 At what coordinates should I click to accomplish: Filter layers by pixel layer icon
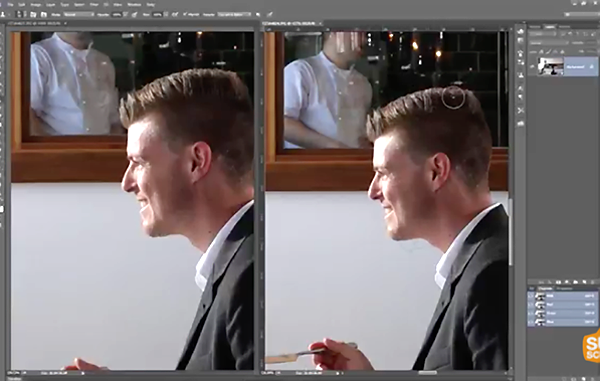[563, 34]
